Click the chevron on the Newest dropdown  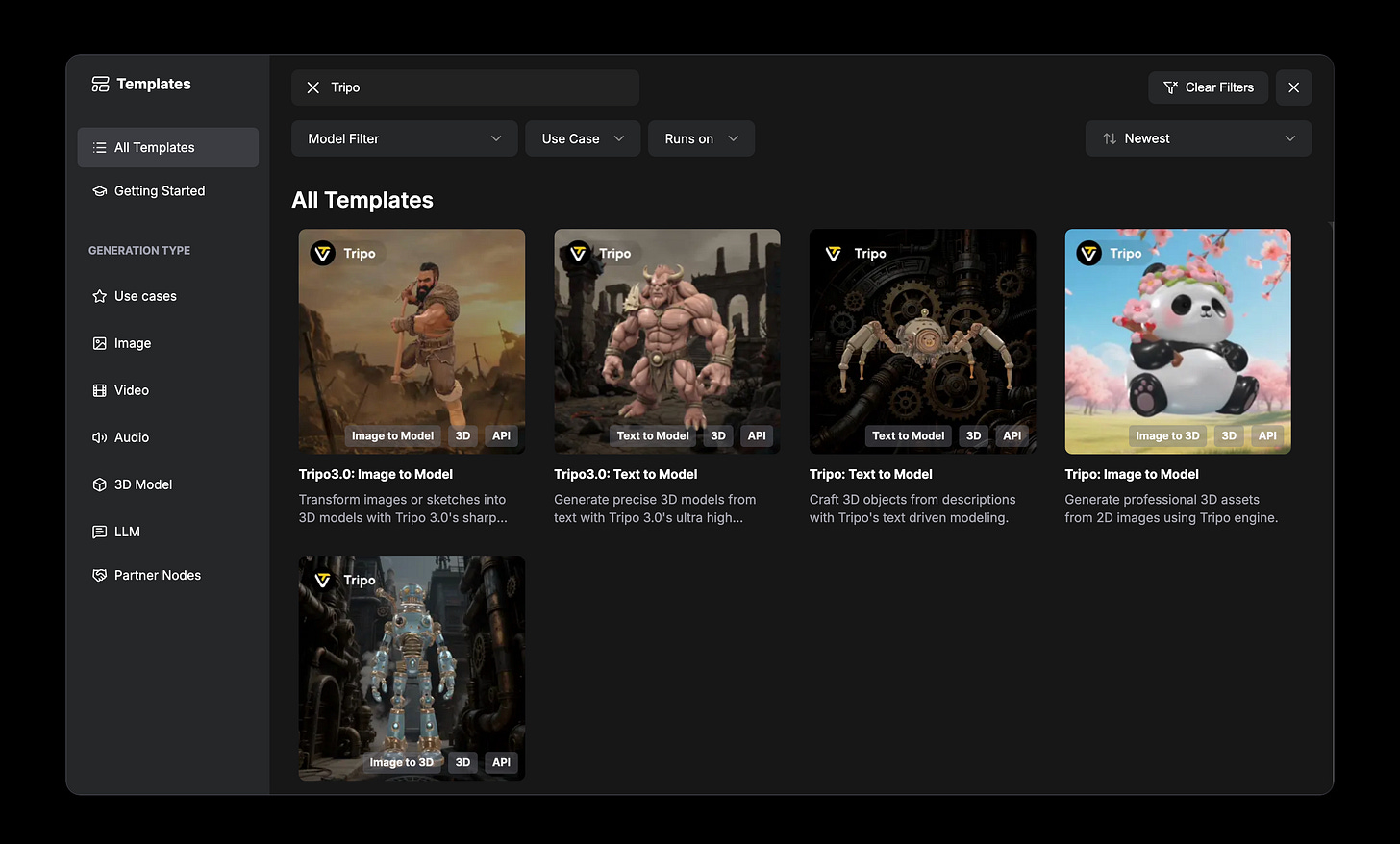[1290, 138]
